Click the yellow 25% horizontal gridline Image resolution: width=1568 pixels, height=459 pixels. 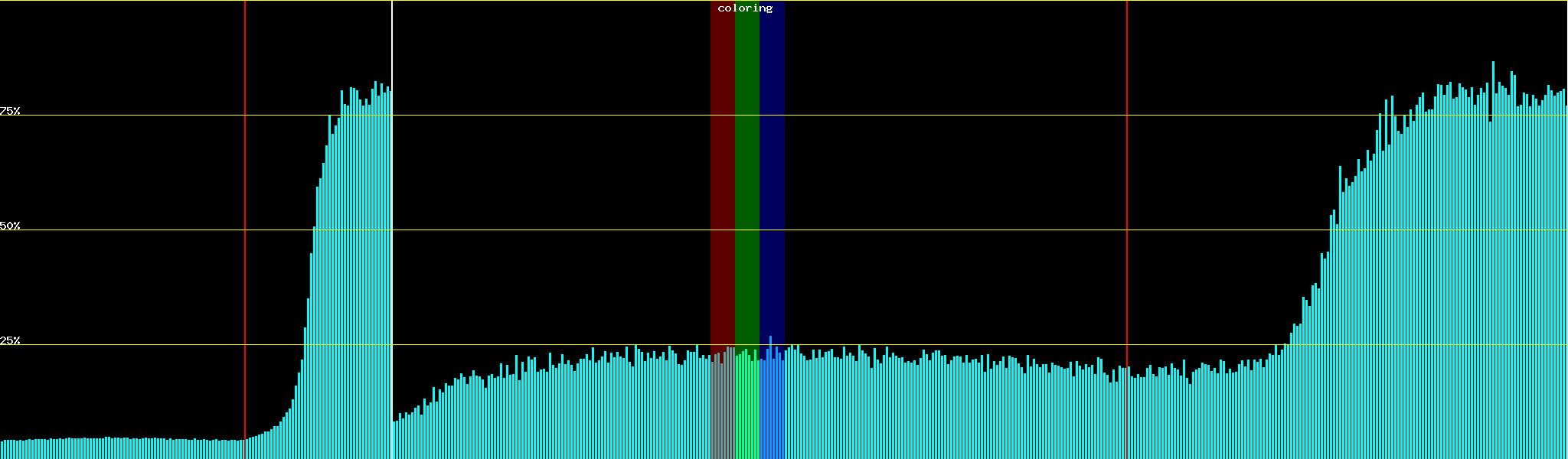[919, 345]
